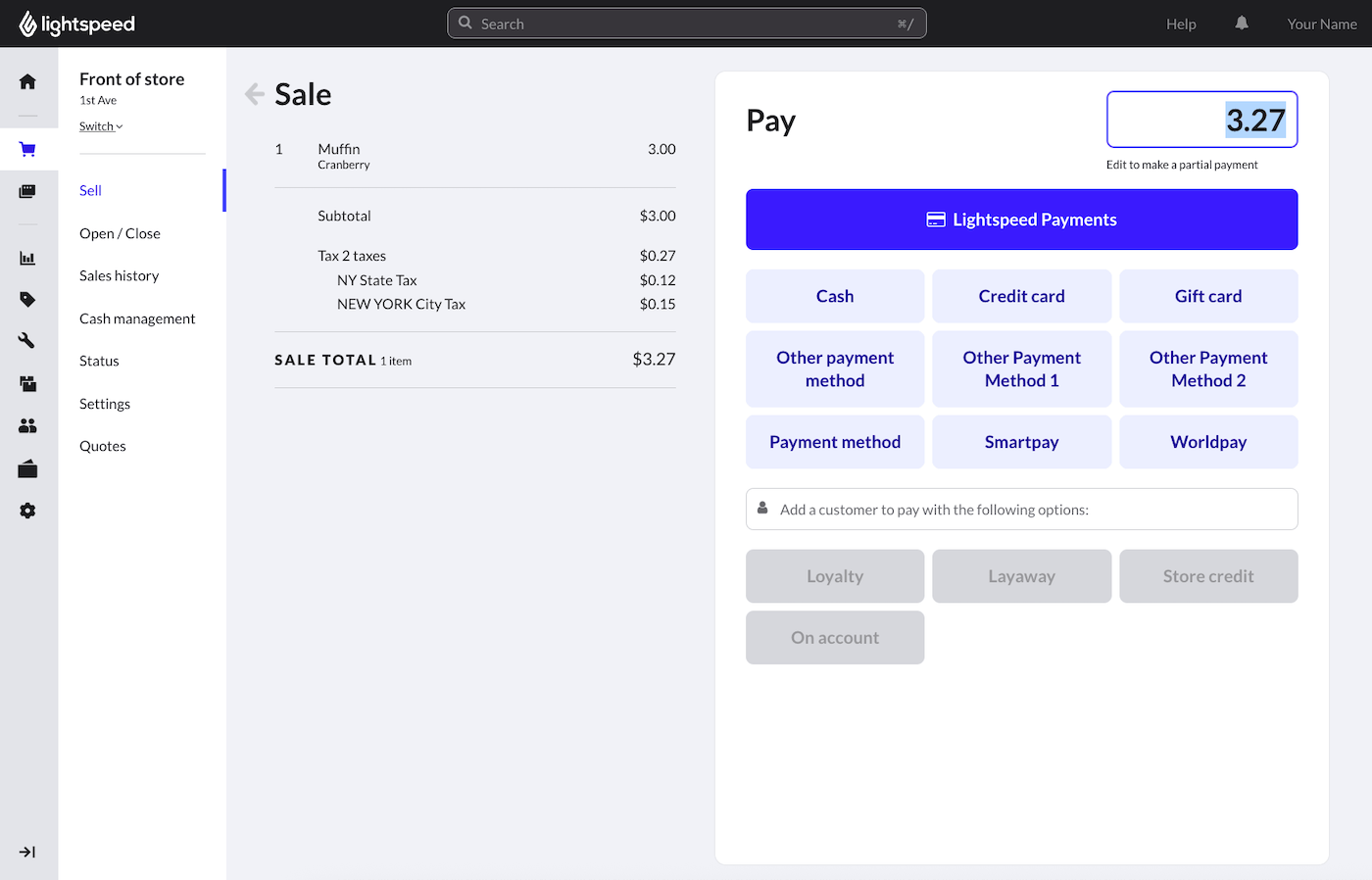This screenshot has height=880, width=1372.
Task: Open the bar chart Reports icon
Action: [x=27, y=258]
